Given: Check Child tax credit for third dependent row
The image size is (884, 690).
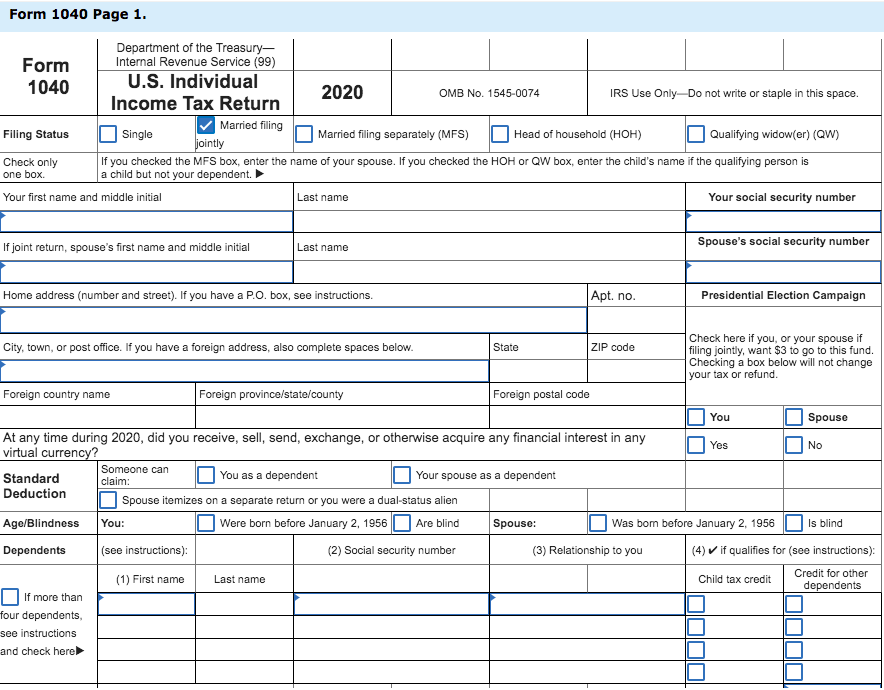Looking at the screenshot, I should coord(696,650).
